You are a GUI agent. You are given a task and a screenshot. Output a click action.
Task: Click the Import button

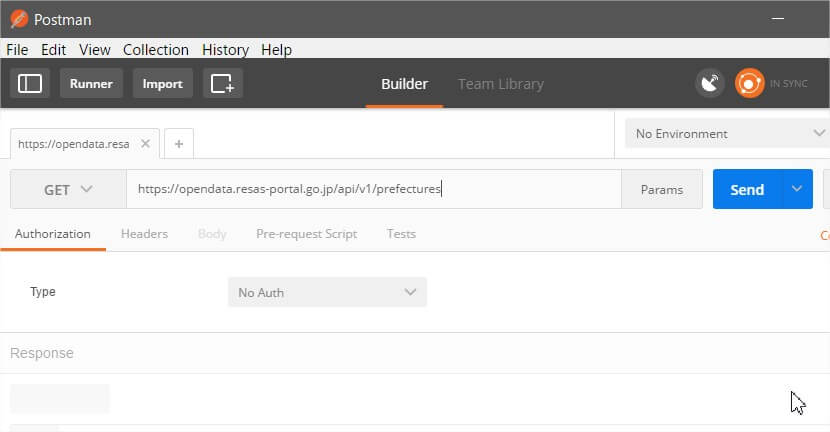(163, 83)
